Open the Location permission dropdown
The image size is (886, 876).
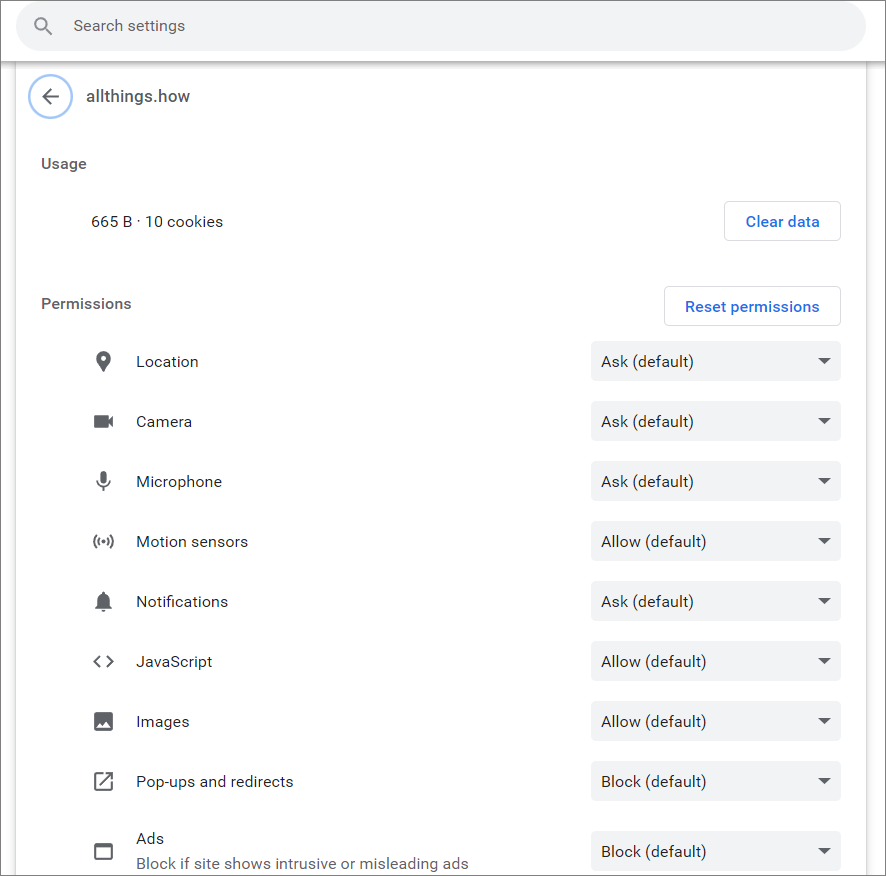[x=716, y=361]
